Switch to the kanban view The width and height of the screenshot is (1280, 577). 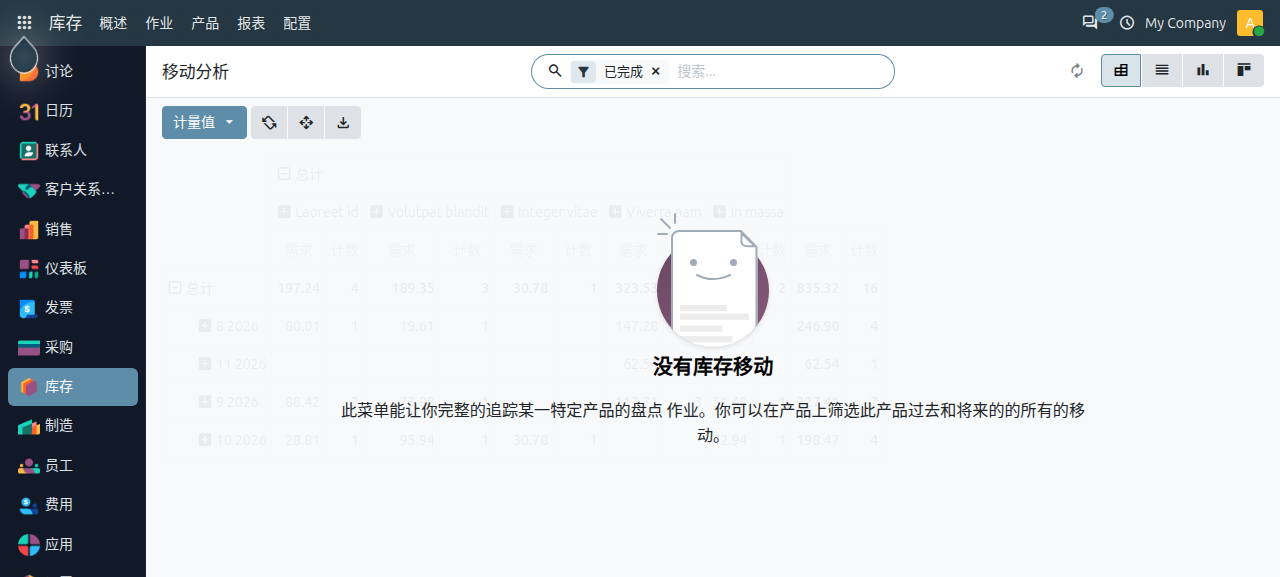(x=1244, y=71)
